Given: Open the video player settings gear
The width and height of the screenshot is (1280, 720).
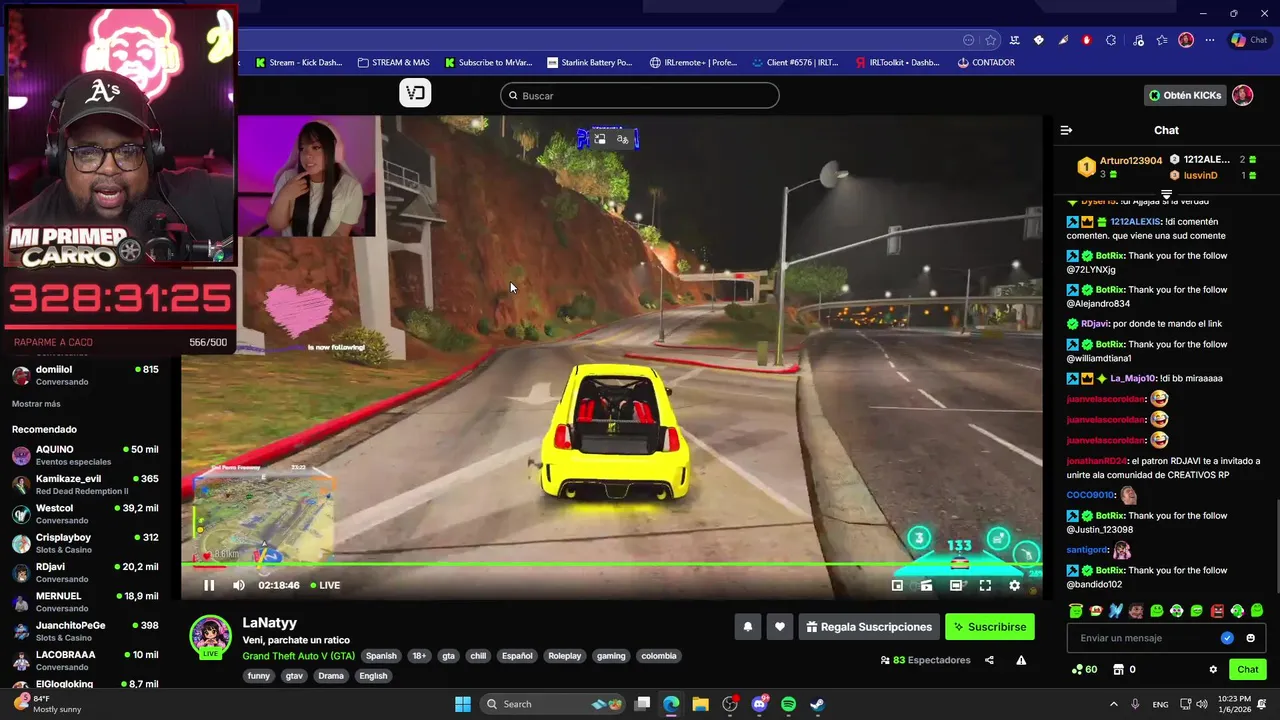Looking at the screenshot, I should point(1014,585).
